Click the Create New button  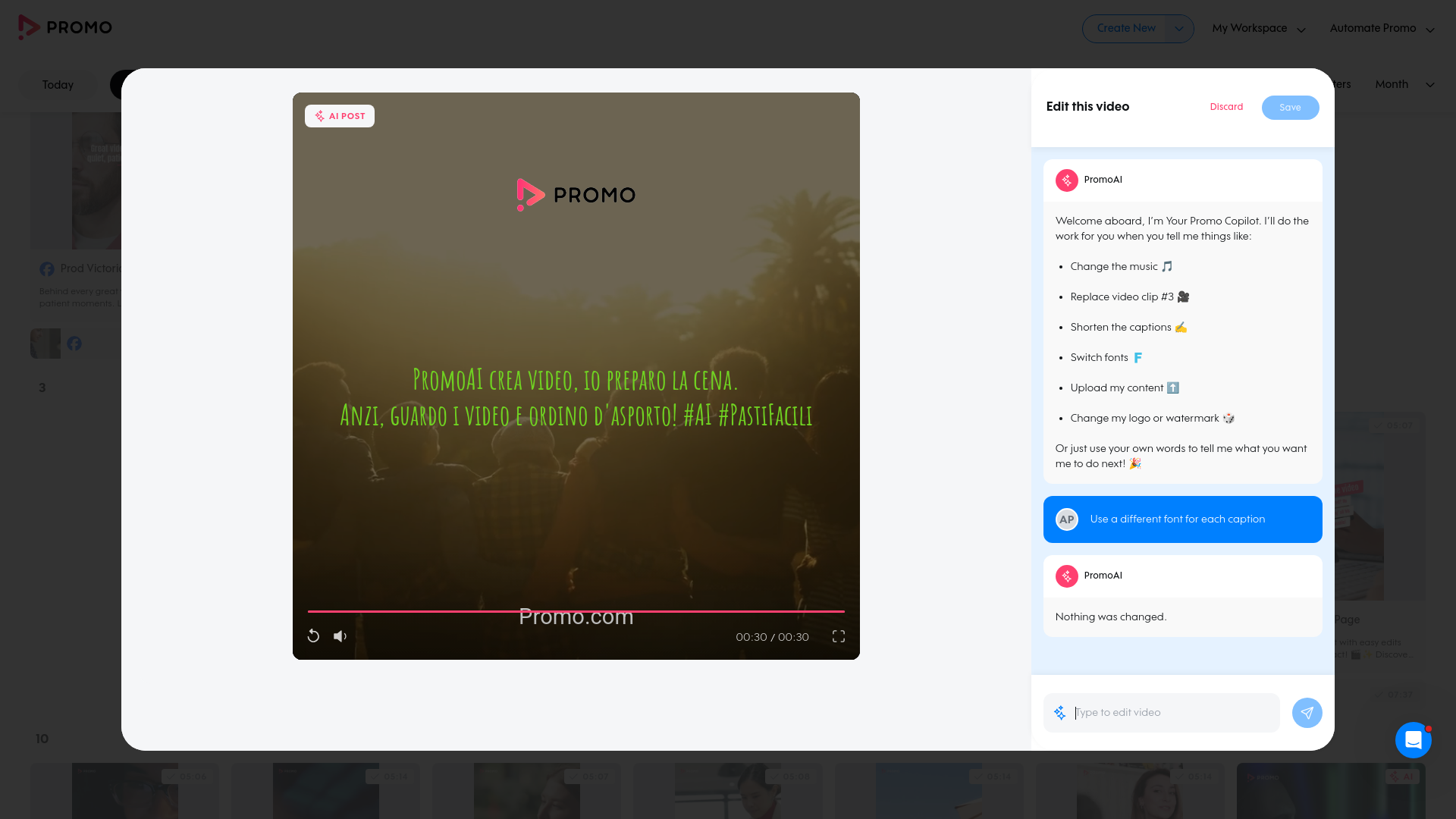point(1125,29)
